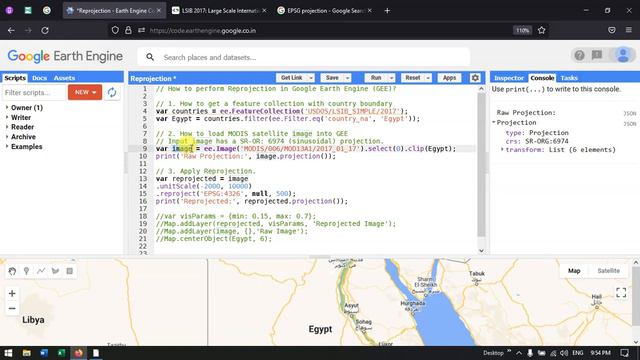Expand the Writer folder
This screenshot has width=640, height=360.
[7, 117]
